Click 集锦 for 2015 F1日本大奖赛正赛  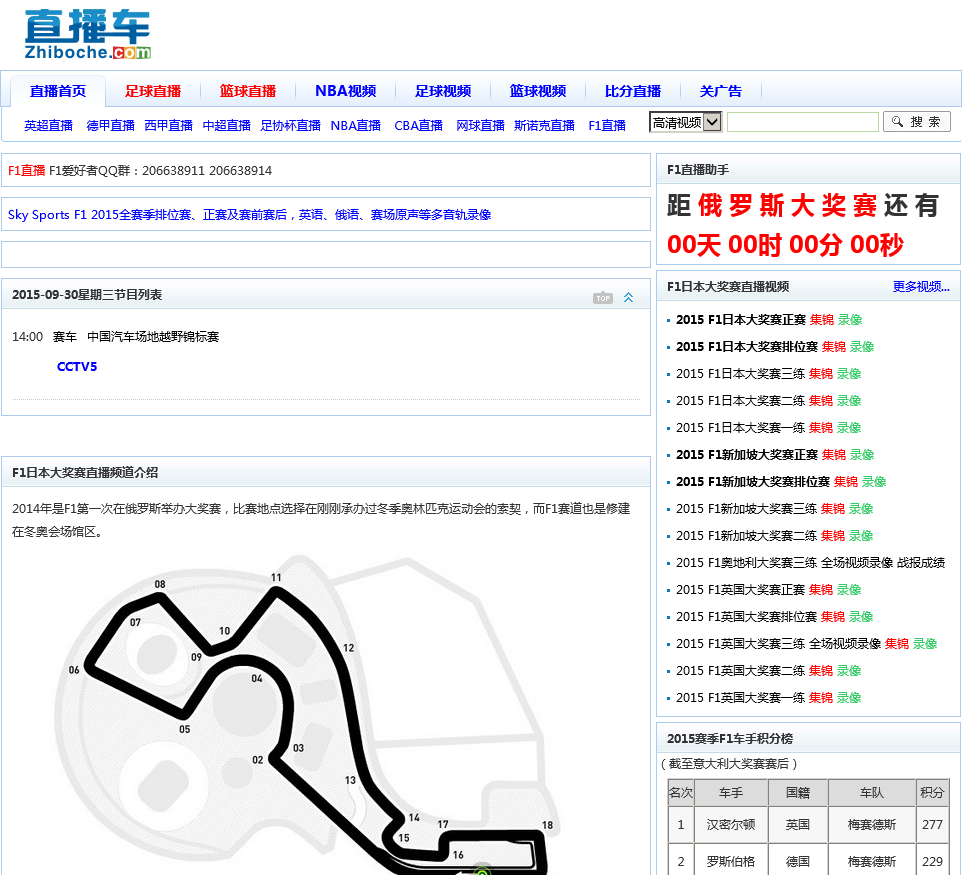coord(822,320)
